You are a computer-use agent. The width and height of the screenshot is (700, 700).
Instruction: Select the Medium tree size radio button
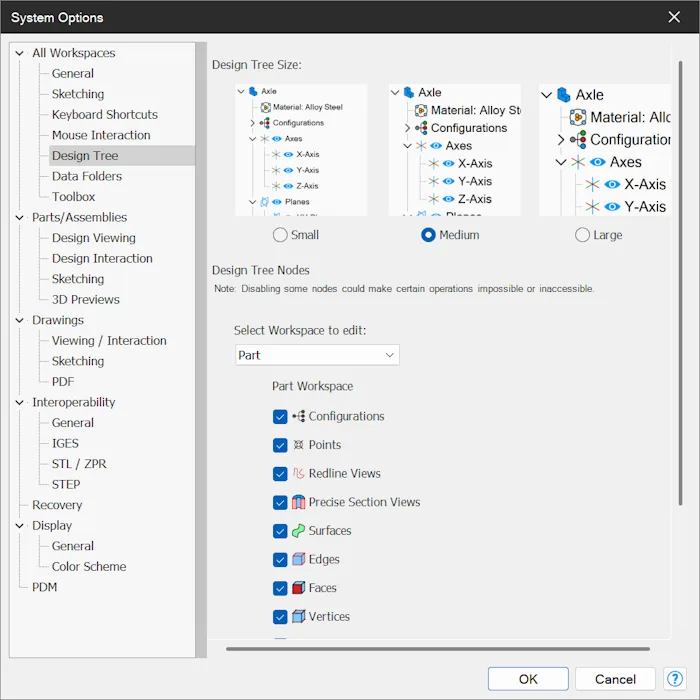pos(428,235)
